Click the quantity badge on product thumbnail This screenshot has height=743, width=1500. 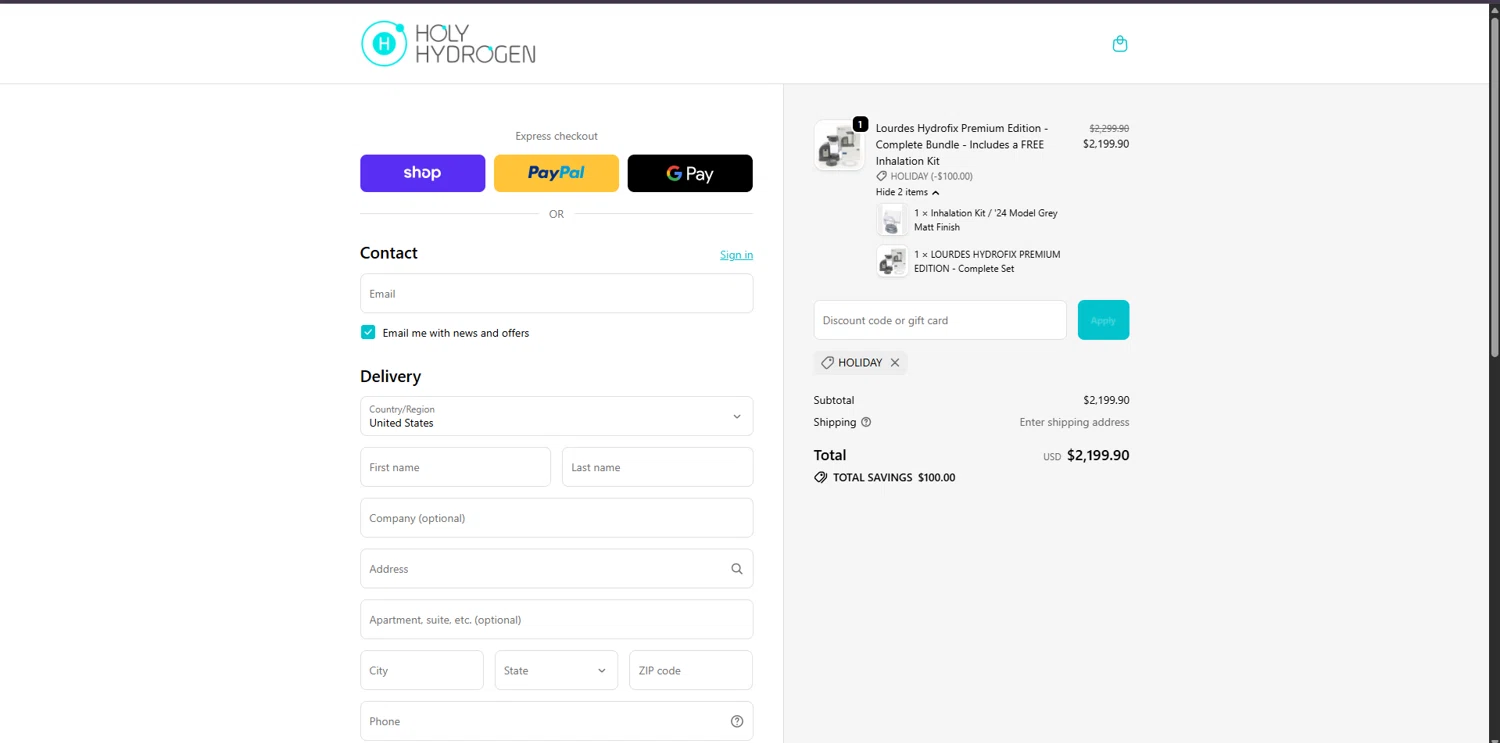[x=860, y=125]
